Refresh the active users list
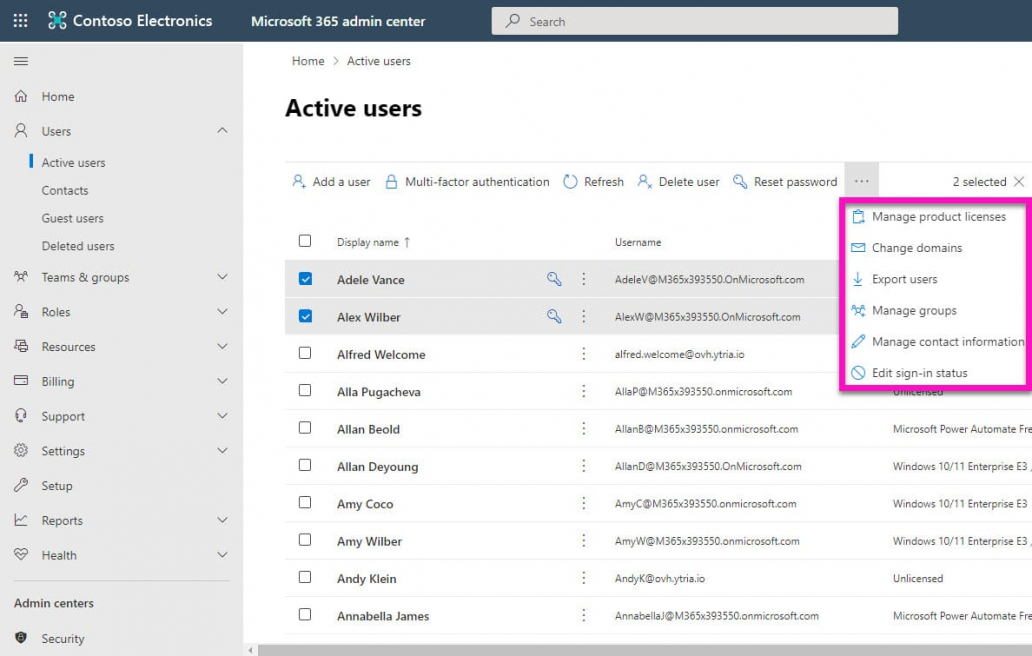This screenshot has height=656, width=1032. click(593, 182)
